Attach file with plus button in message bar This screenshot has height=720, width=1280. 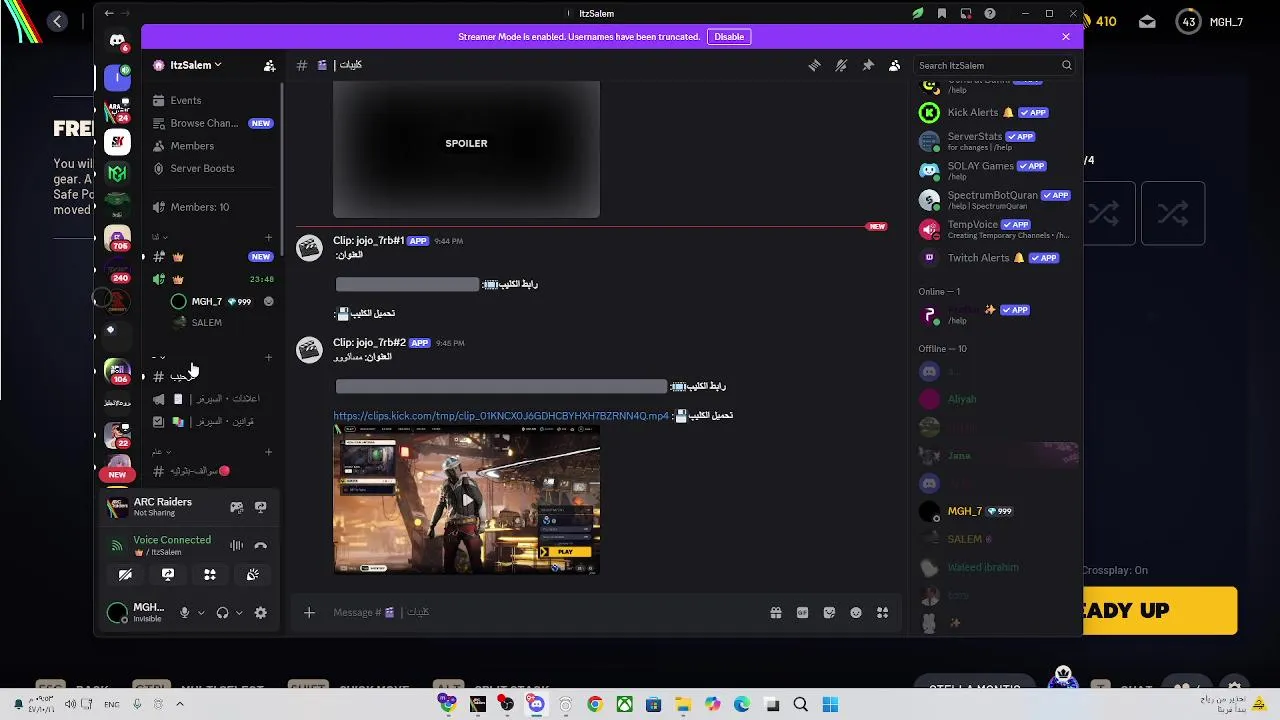tap(309, 612)
